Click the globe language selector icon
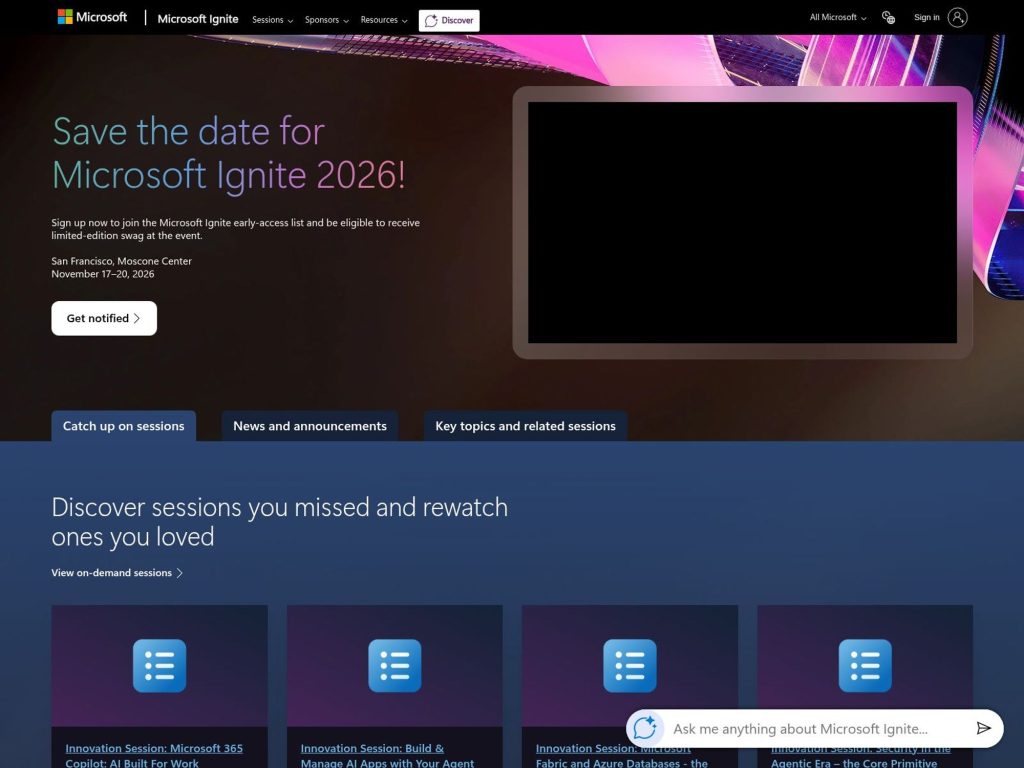 [888, 16]
